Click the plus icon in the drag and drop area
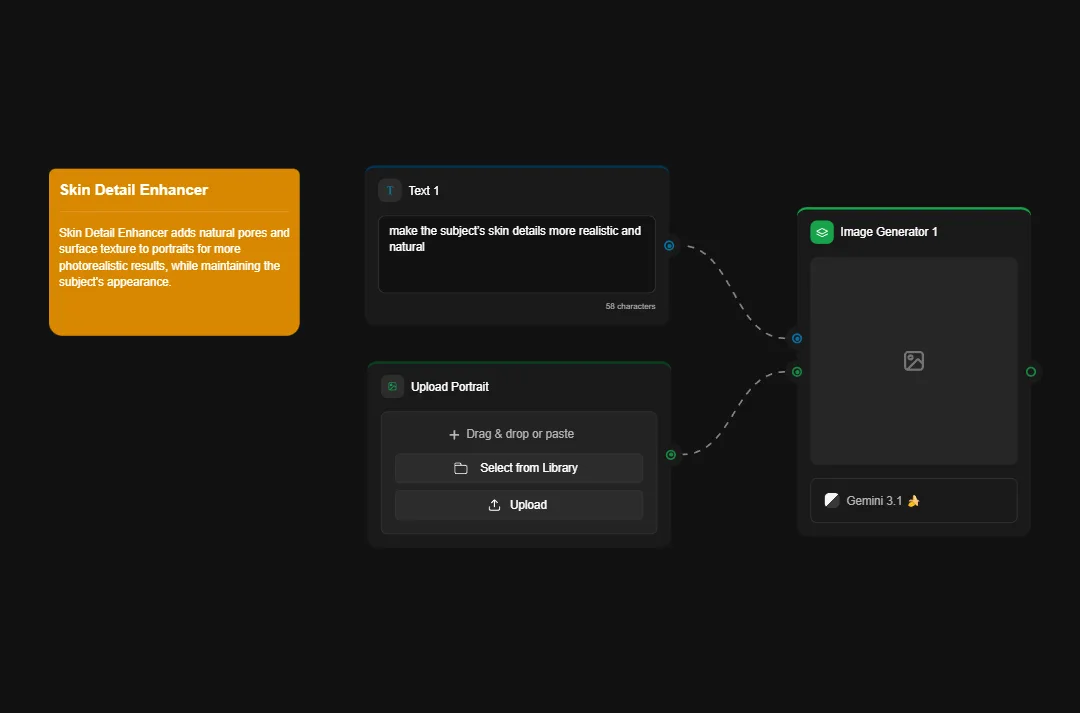 [x=455, y=433]
